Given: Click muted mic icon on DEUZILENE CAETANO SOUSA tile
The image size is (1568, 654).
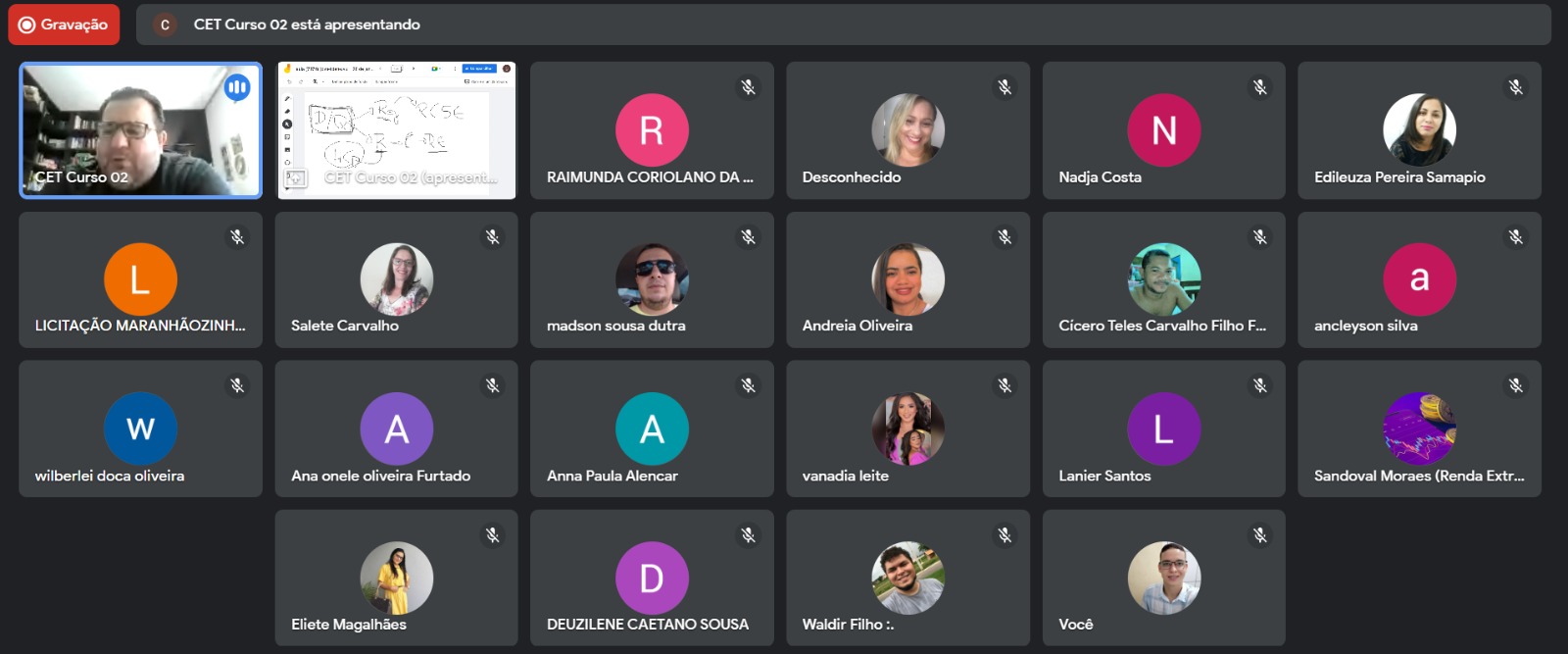Looking at the screenshot, I should point(749,534).
